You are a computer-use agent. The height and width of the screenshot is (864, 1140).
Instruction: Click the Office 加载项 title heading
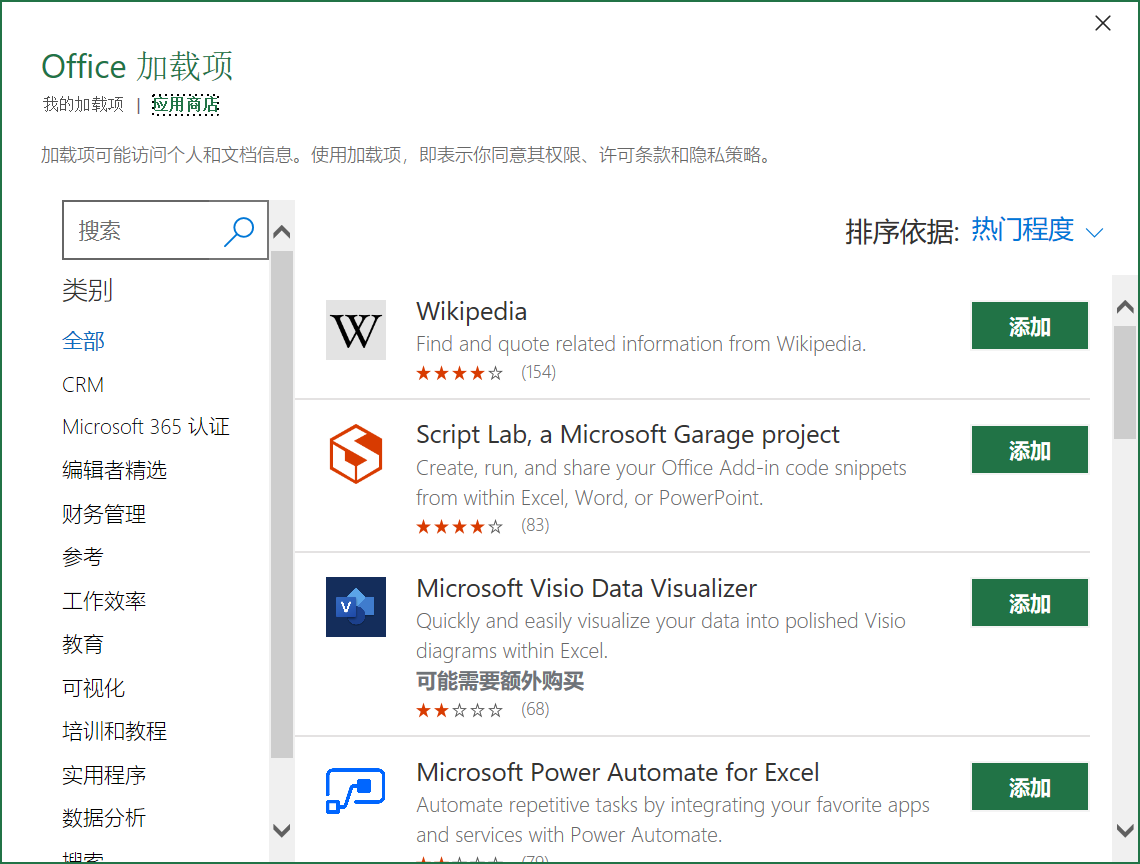click(x=136, y=66)
